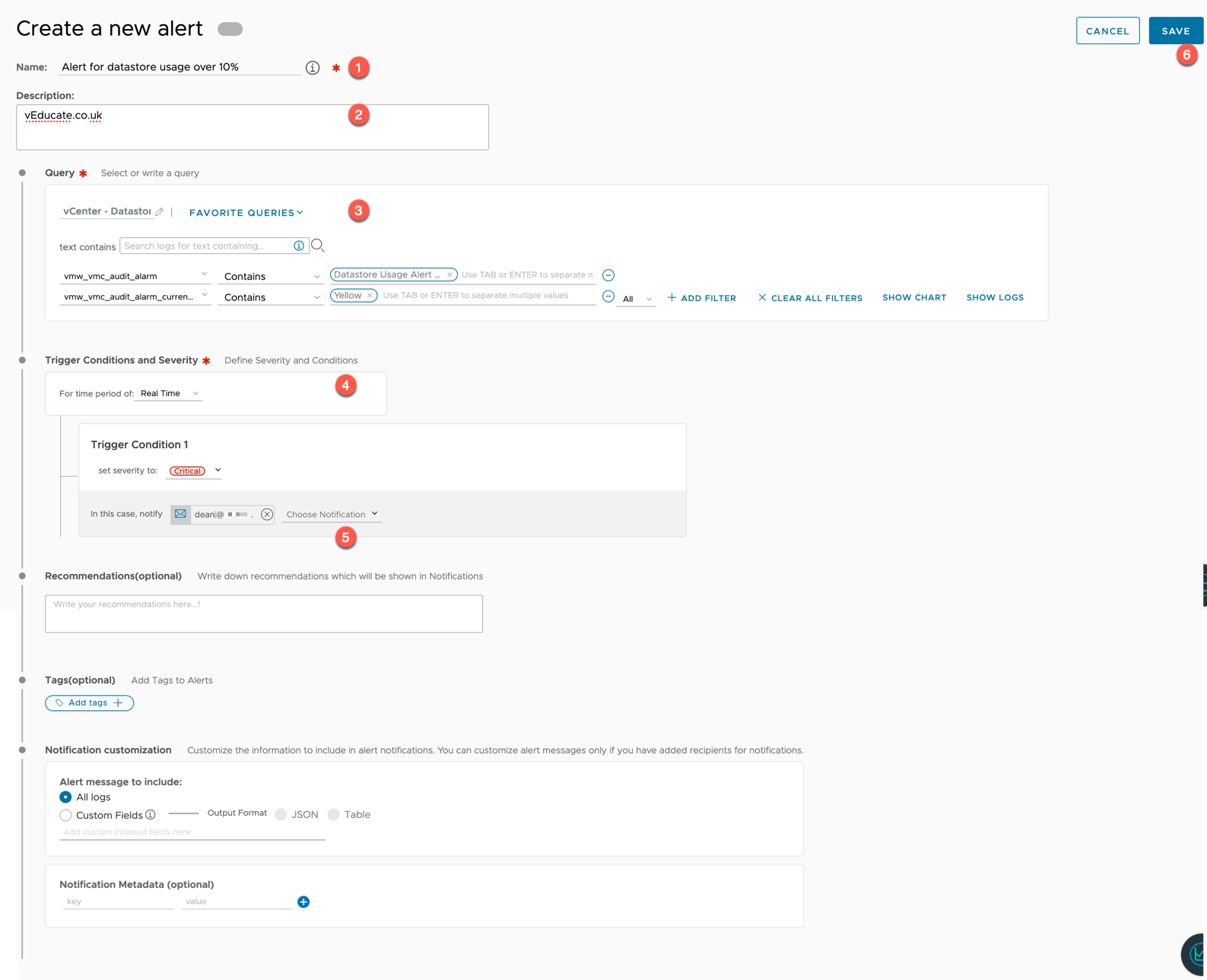
Task: Choose Table output format
Action: 333,815
